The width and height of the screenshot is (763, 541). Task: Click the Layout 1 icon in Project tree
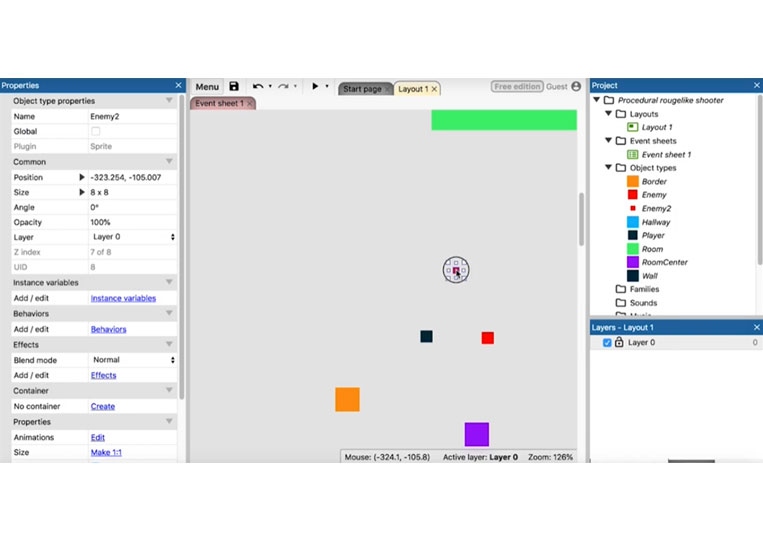click(x=633, y=127)
